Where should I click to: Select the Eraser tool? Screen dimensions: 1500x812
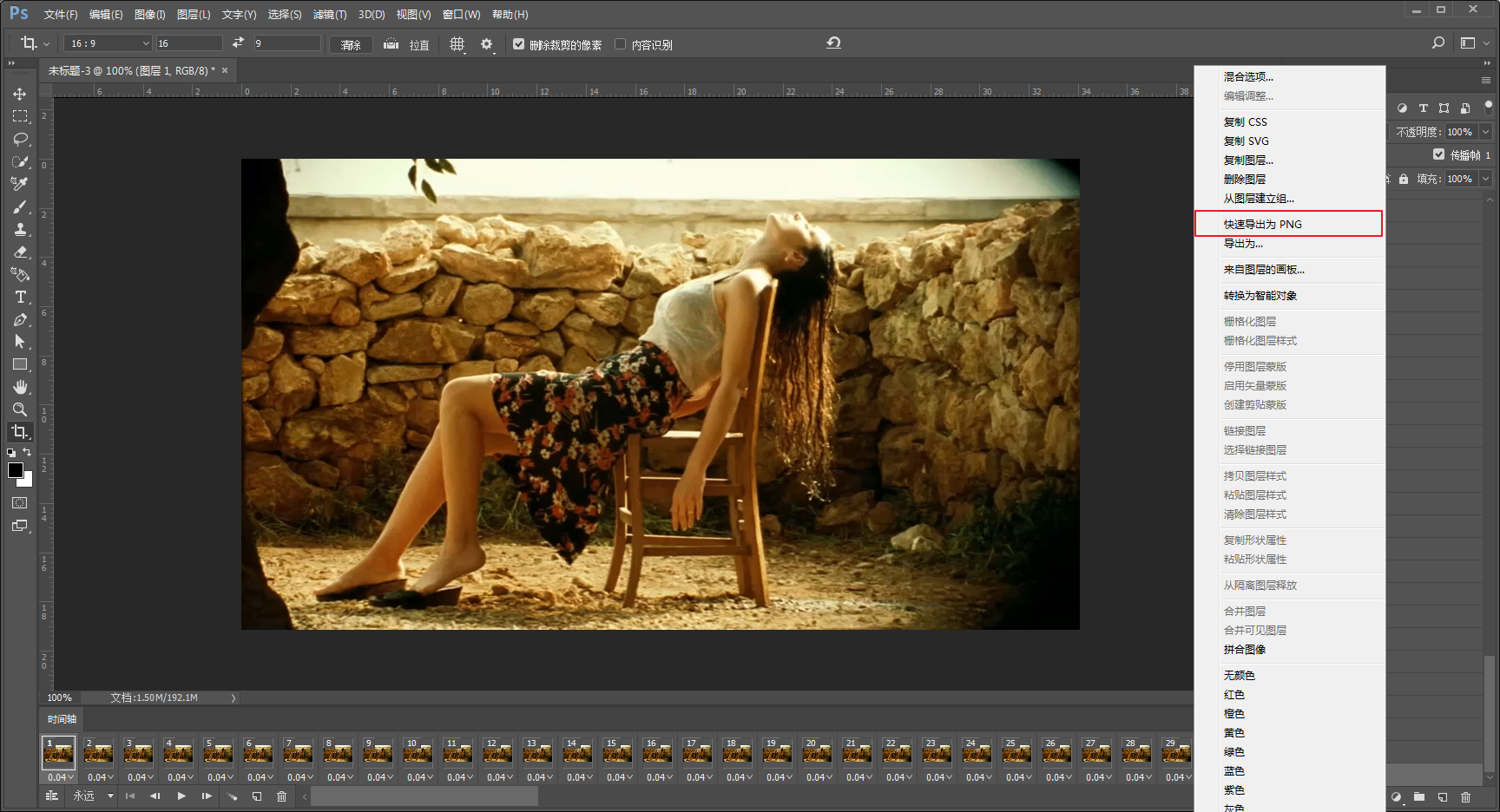point(20,252)
